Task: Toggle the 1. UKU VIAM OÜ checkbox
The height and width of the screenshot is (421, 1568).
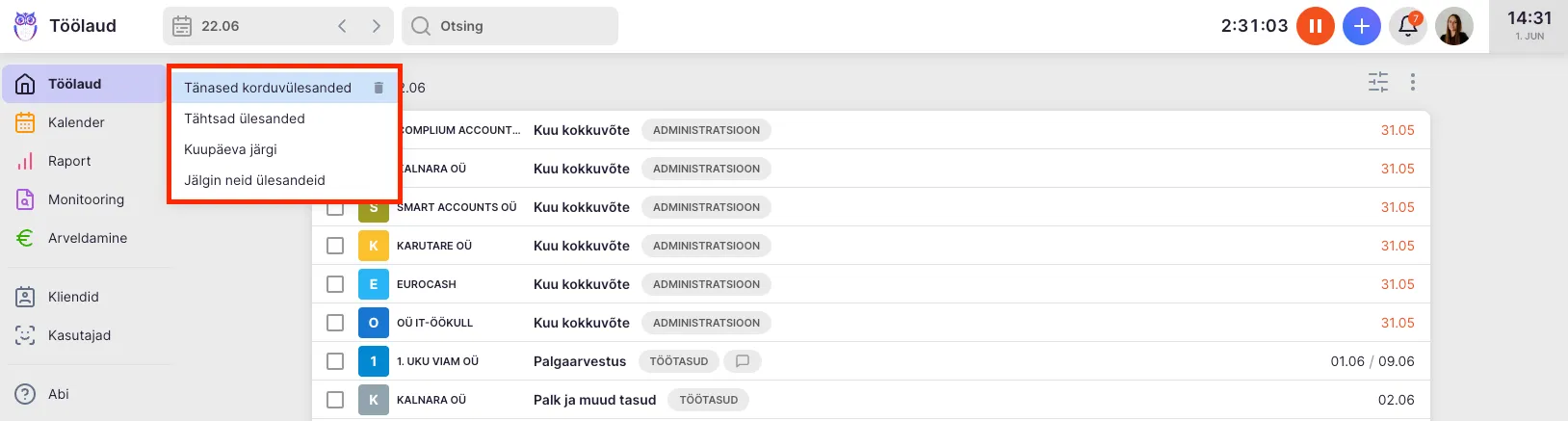Action: click(335, 361)
